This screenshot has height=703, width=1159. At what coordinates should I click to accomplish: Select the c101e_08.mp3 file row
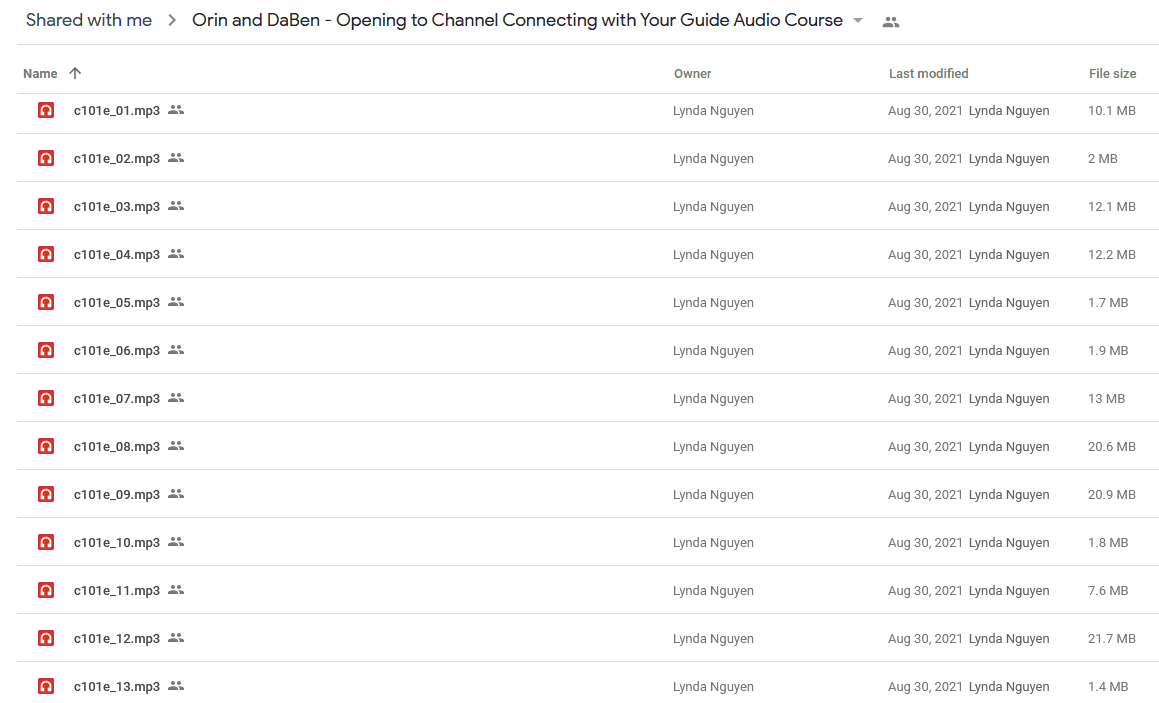coord(588,446)
